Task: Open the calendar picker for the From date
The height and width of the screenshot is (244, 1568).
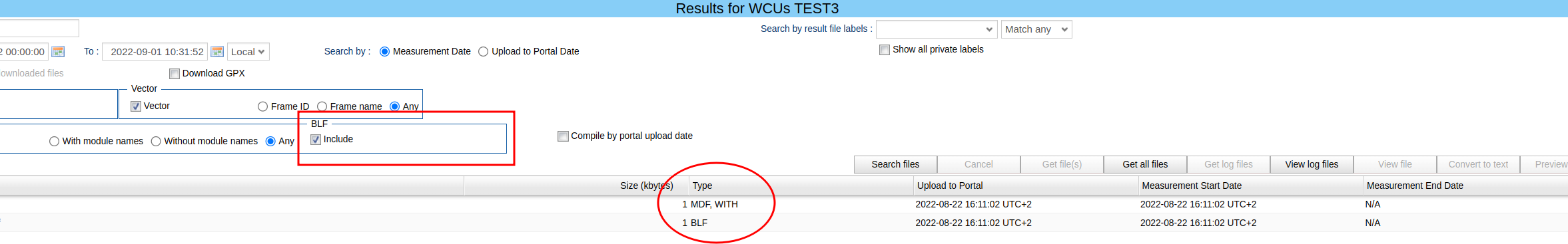Action: tap(59, 52)
